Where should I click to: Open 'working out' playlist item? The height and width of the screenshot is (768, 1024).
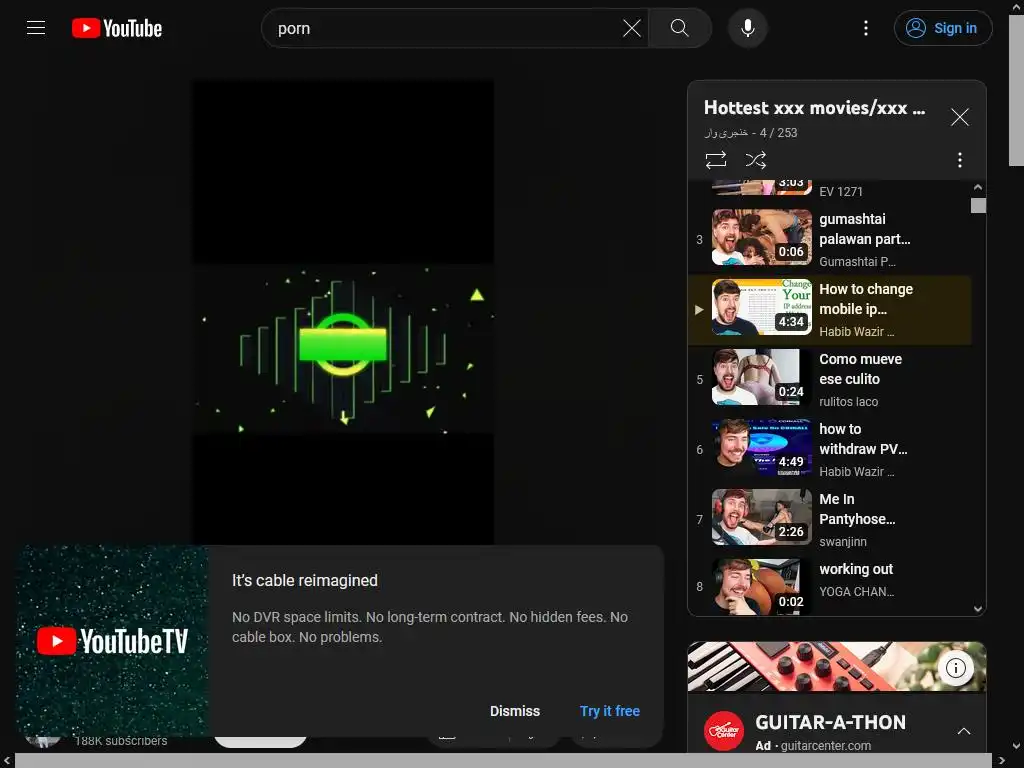point(829,584)
